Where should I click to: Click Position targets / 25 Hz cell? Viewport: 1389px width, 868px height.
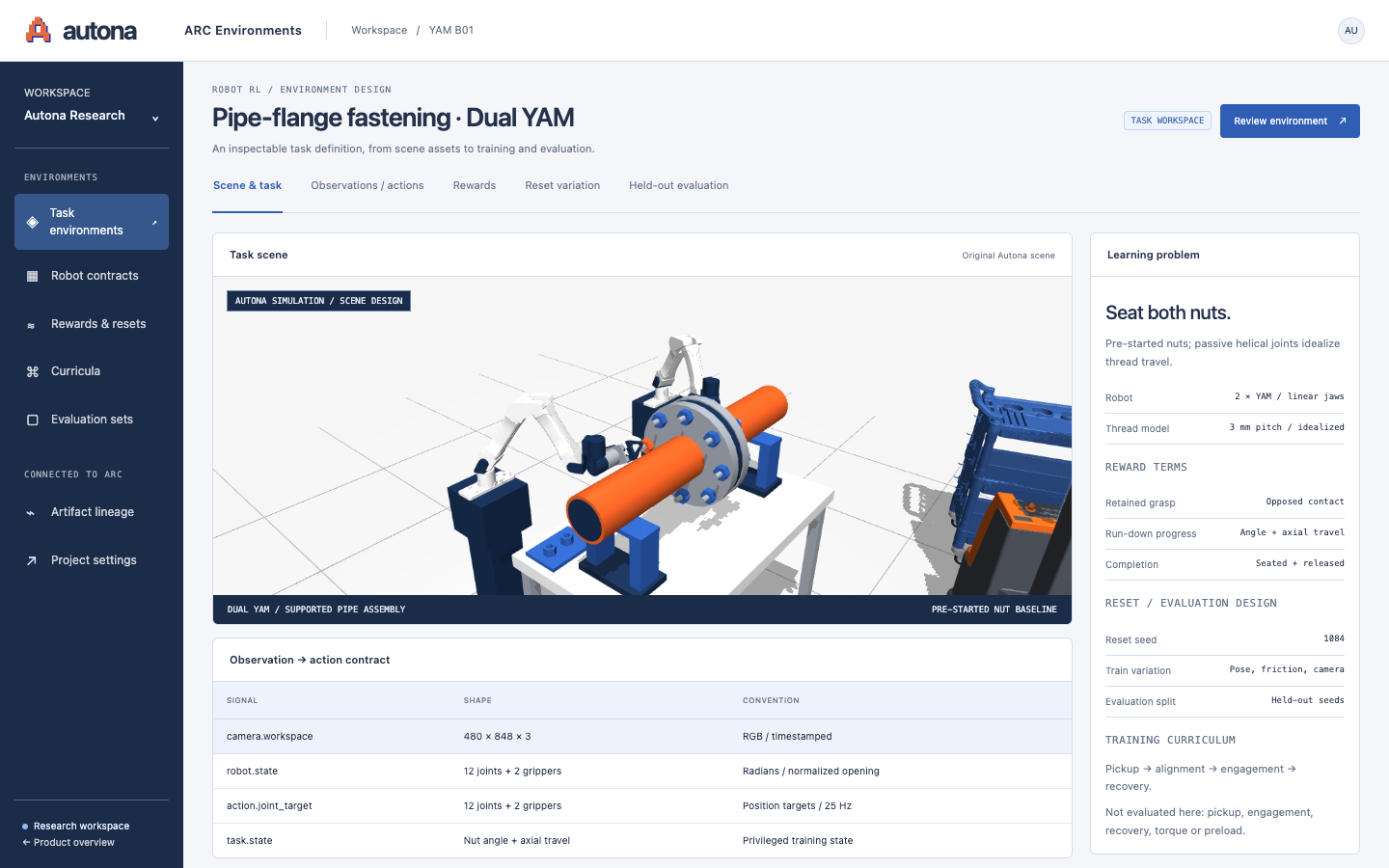click(797, 806)
